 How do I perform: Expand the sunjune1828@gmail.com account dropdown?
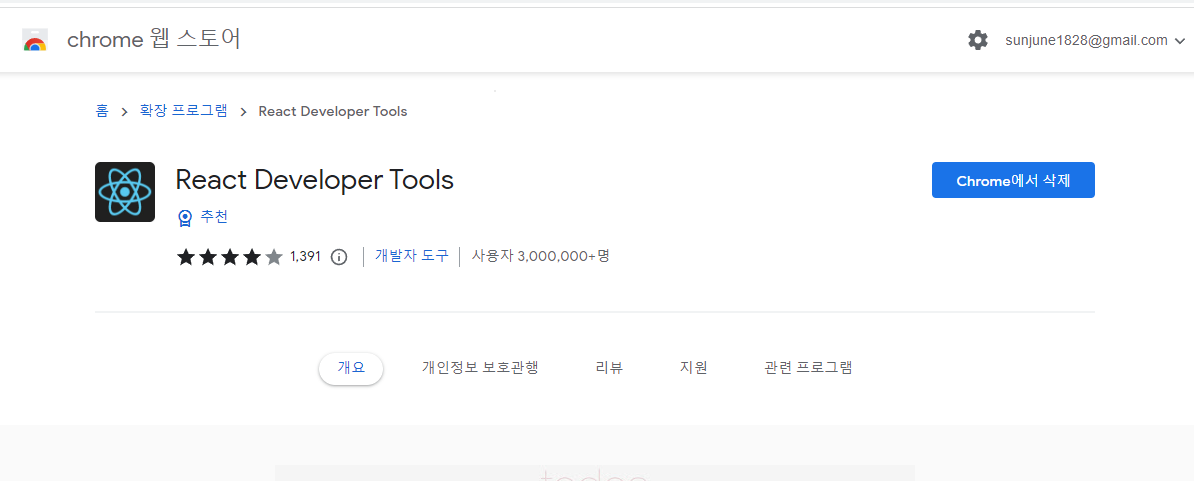1095,40
